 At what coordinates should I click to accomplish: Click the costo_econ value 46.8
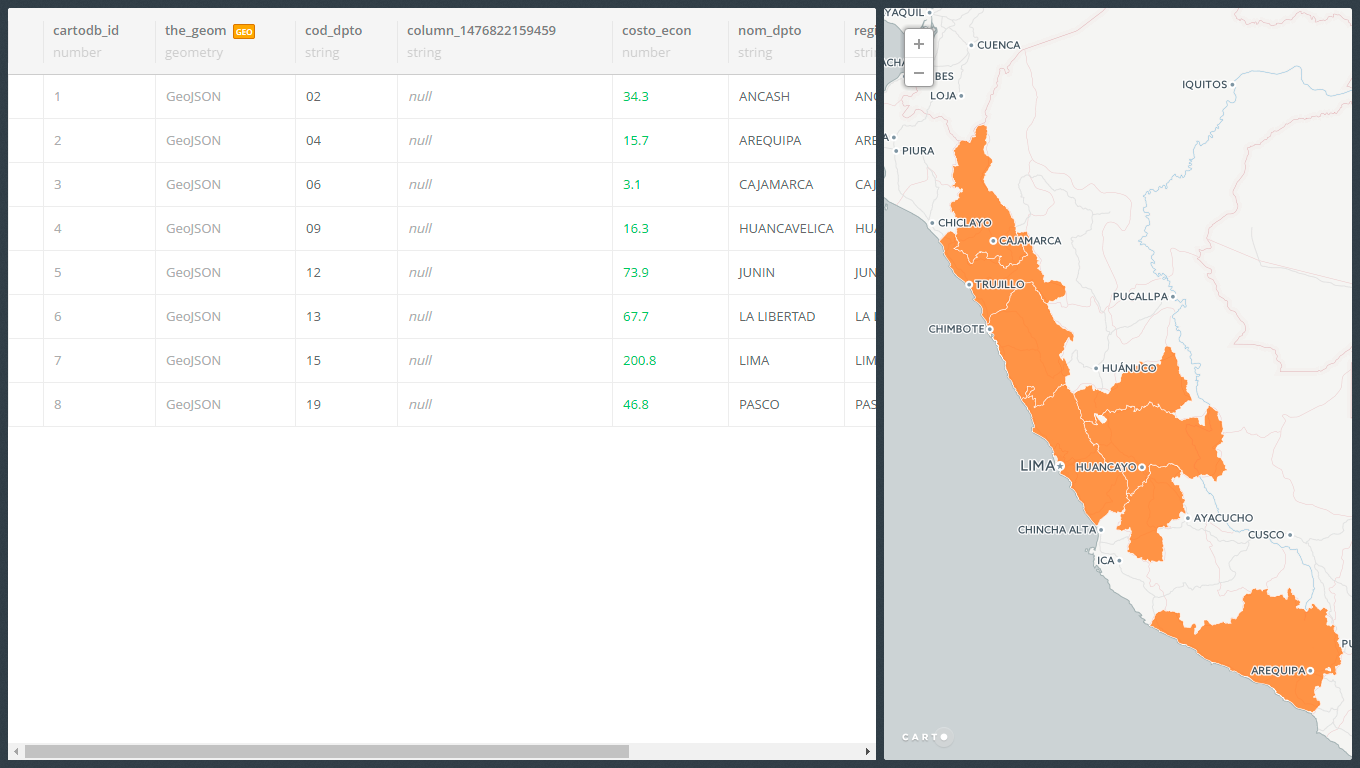pos(636,405)
